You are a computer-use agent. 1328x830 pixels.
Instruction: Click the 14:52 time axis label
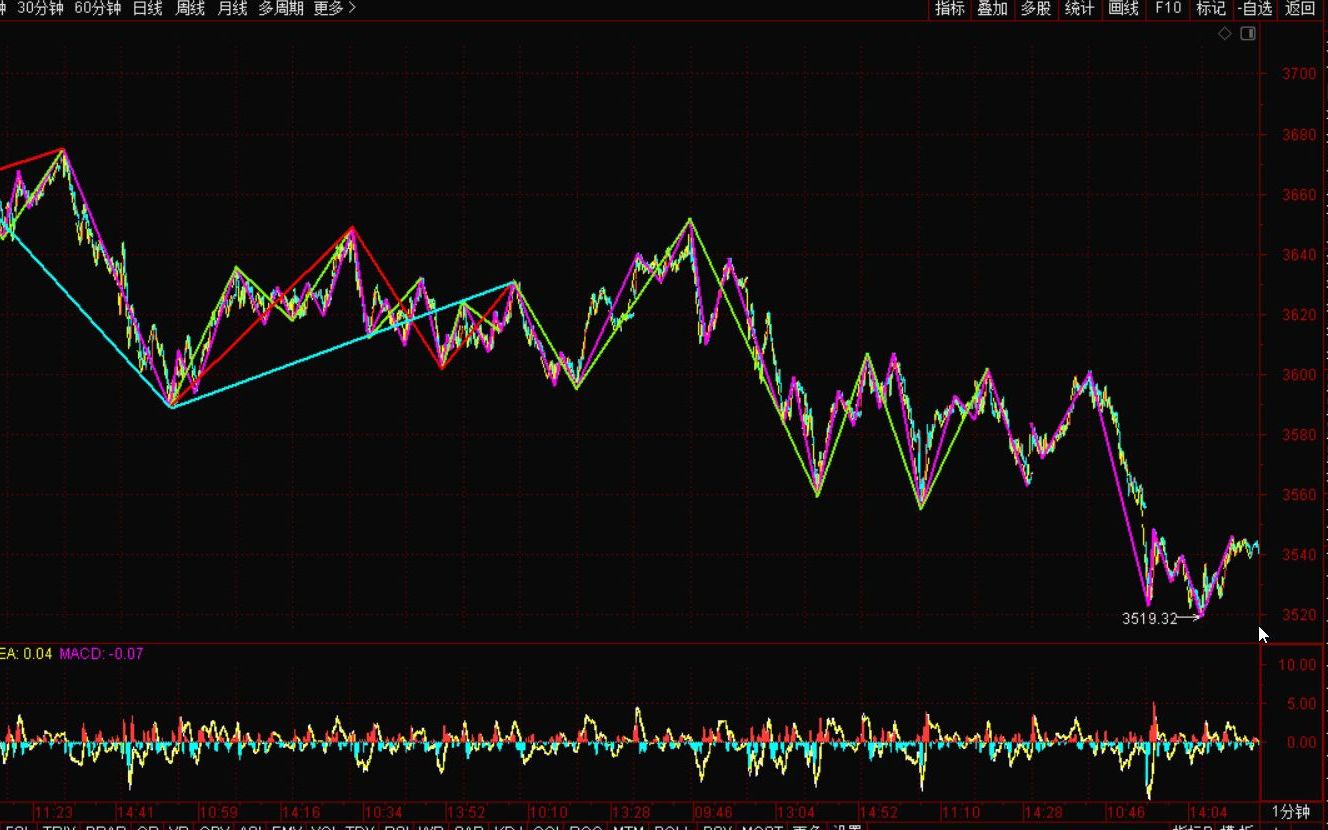click(x=878, y=812)
